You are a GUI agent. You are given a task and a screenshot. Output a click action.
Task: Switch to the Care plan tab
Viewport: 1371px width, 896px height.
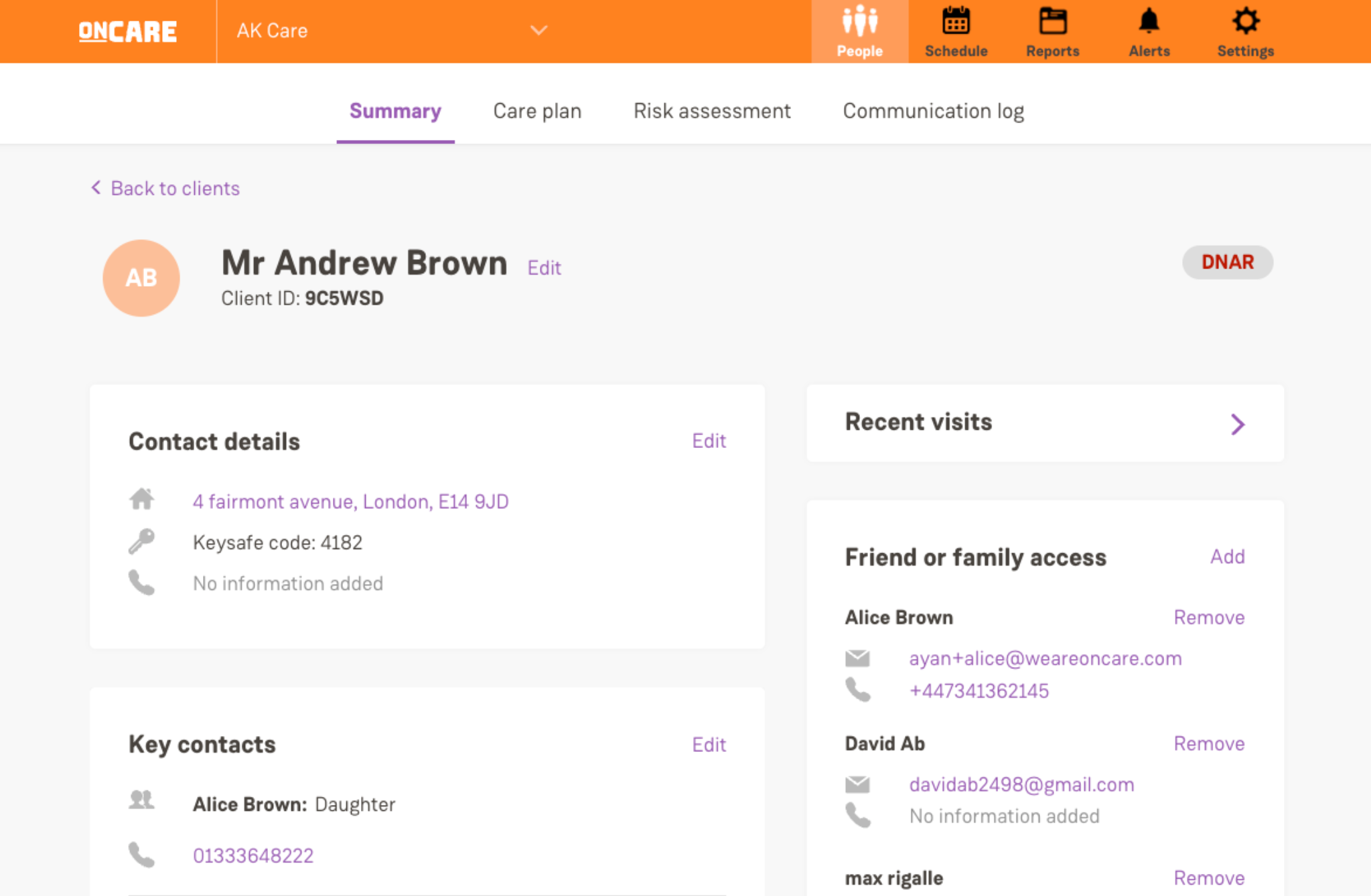(537, 111)
